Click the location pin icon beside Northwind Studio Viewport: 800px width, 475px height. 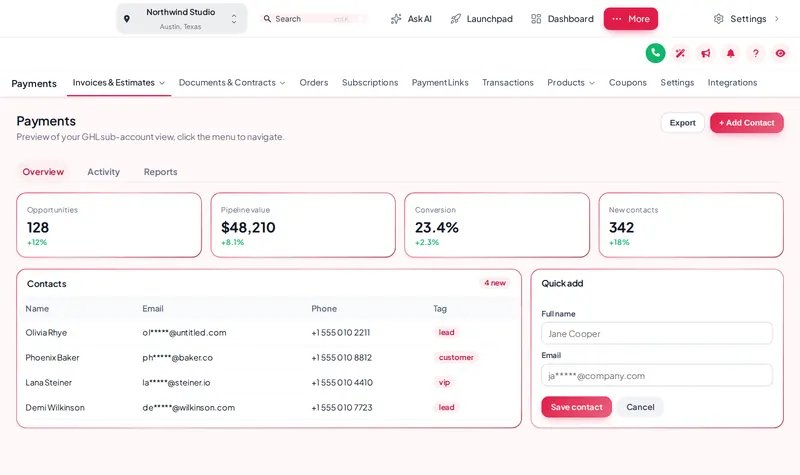point(127,19)
